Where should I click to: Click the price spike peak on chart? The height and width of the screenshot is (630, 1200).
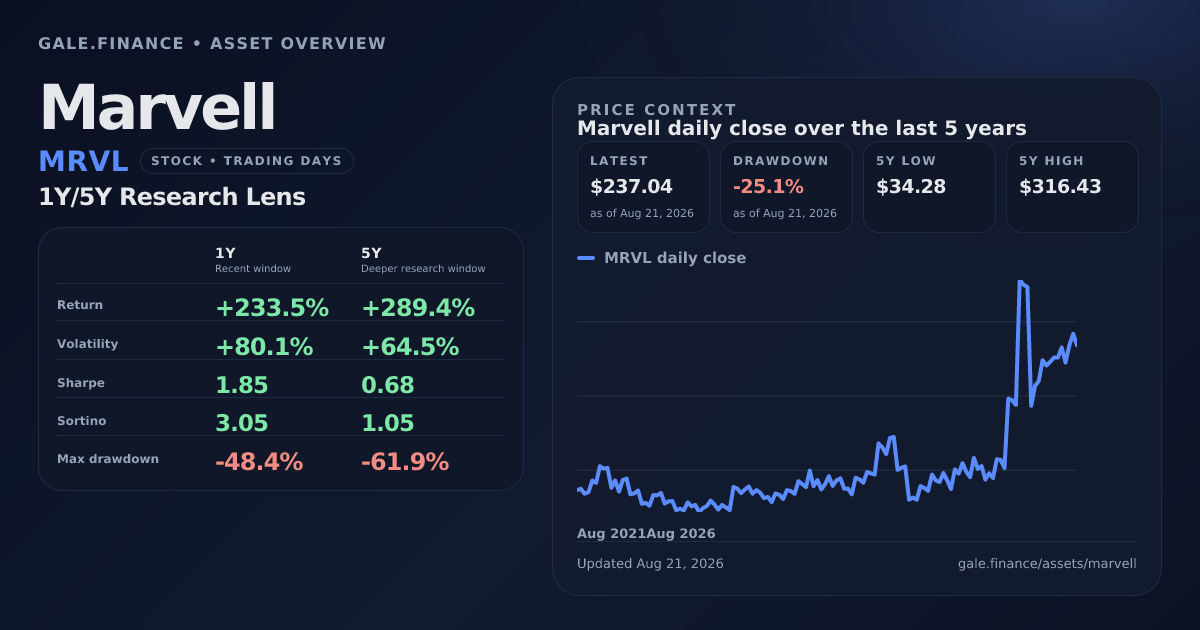1020,282
